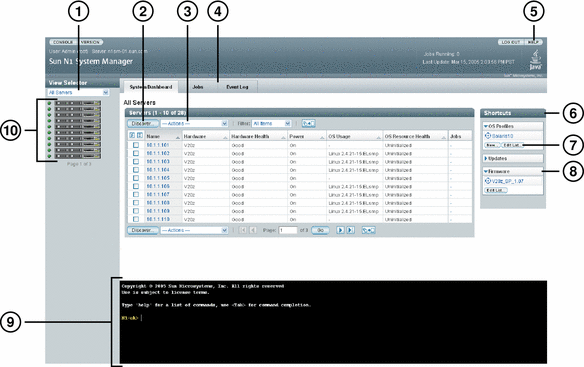Check the box for server 10.1.1.108

point(136,202)
